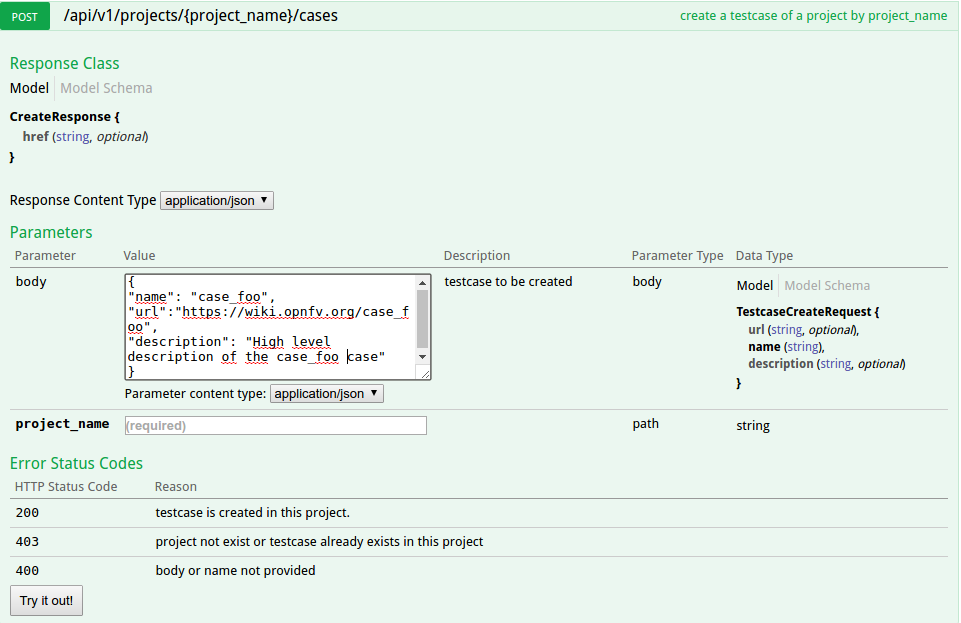This screenshot has height=623, width=961.
Task: Click the body textarea resize handle
Action: 425,374
